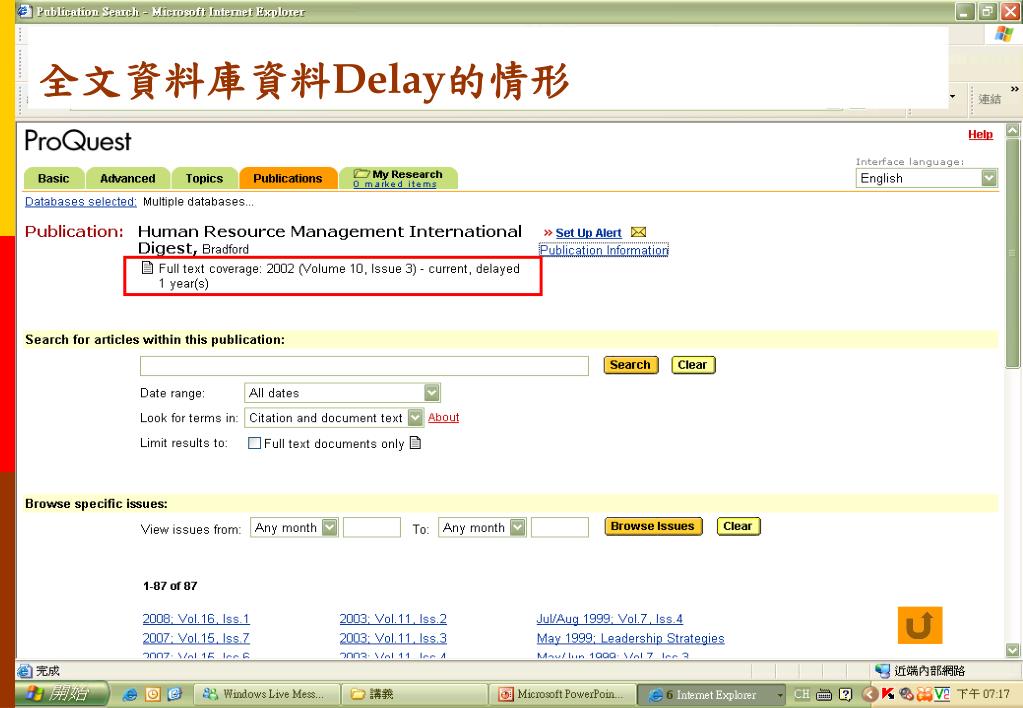
Task: Click the full text coverage document icon
Action: pos(147,268)
